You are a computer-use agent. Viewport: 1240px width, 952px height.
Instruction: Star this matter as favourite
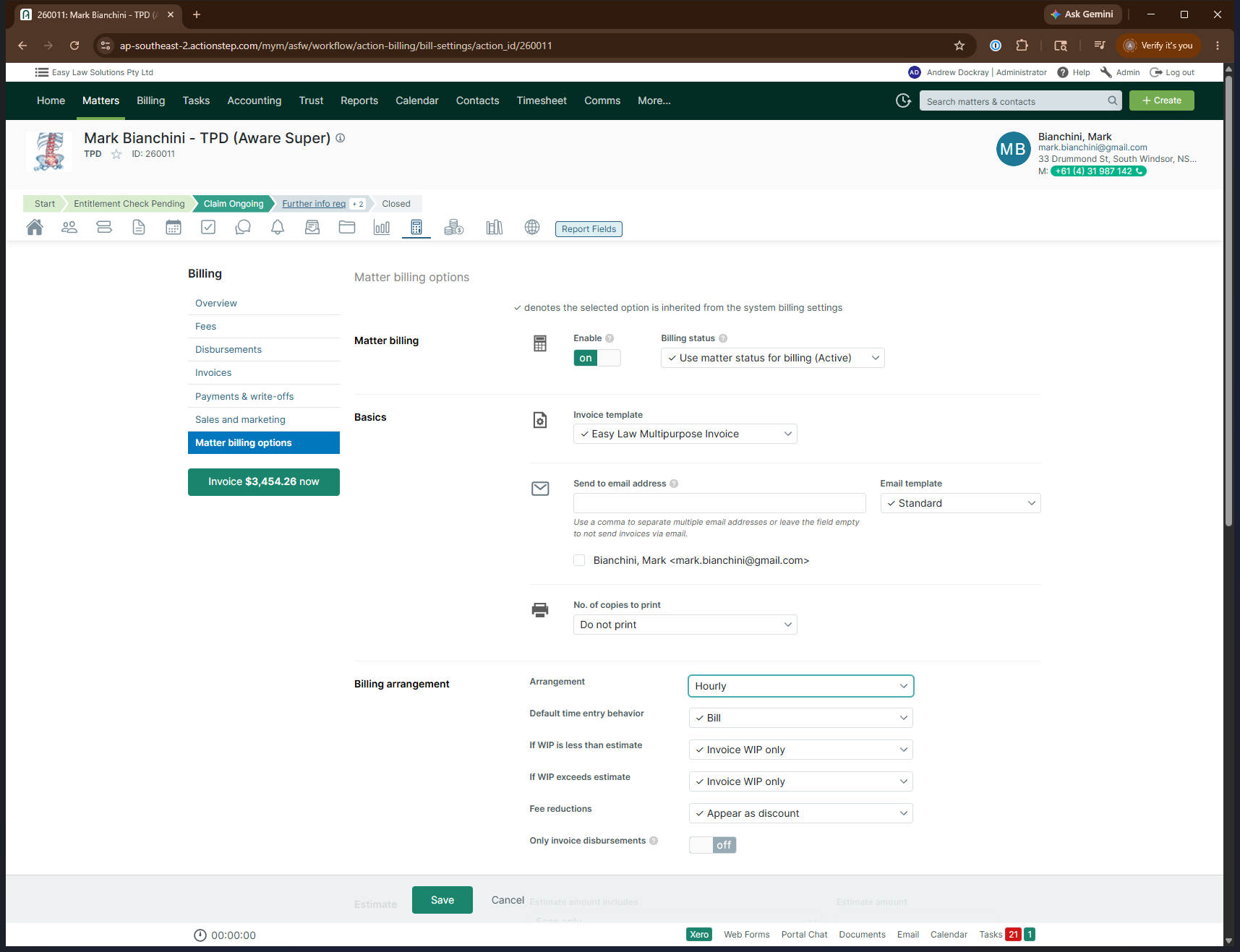tap(116, 154)
